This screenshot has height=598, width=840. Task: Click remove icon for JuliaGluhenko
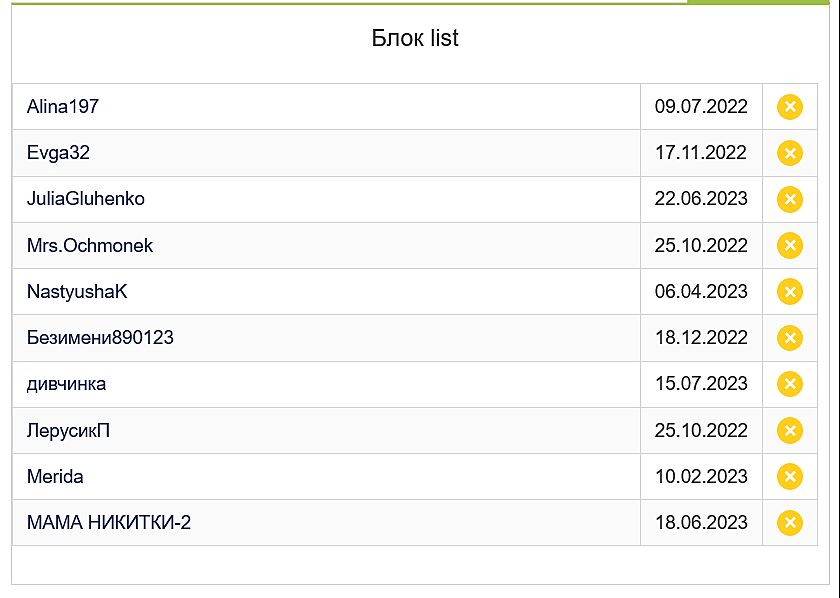(x=790, y=199)
